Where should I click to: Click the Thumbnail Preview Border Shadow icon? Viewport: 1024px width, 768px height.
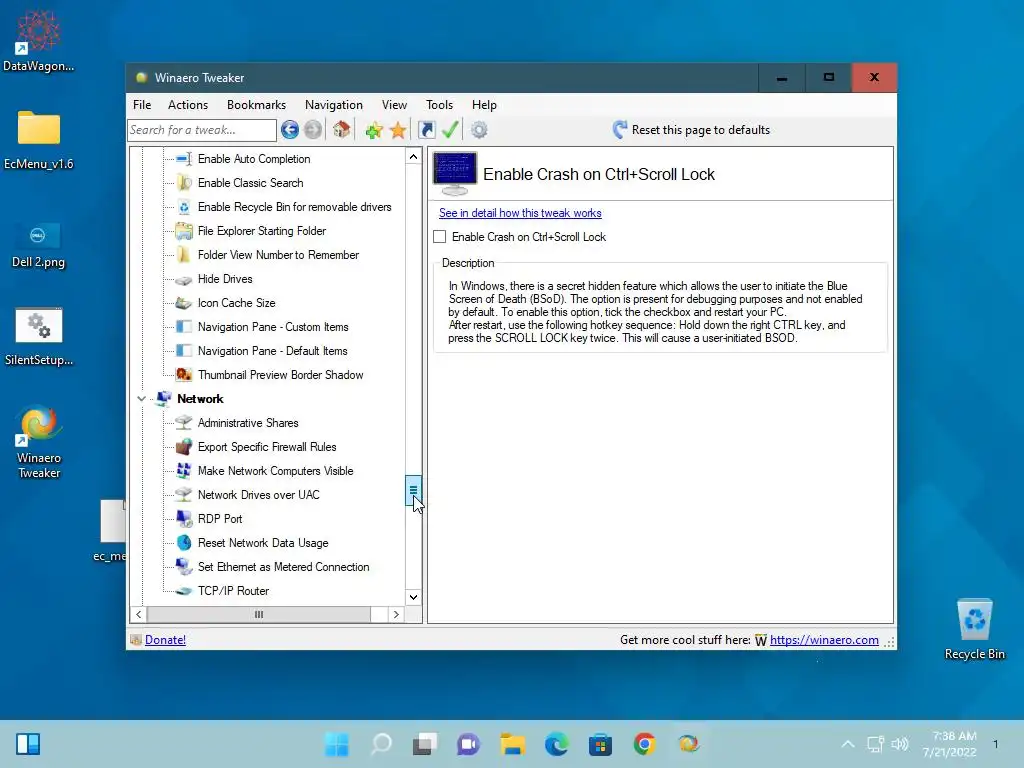point(184,375)
